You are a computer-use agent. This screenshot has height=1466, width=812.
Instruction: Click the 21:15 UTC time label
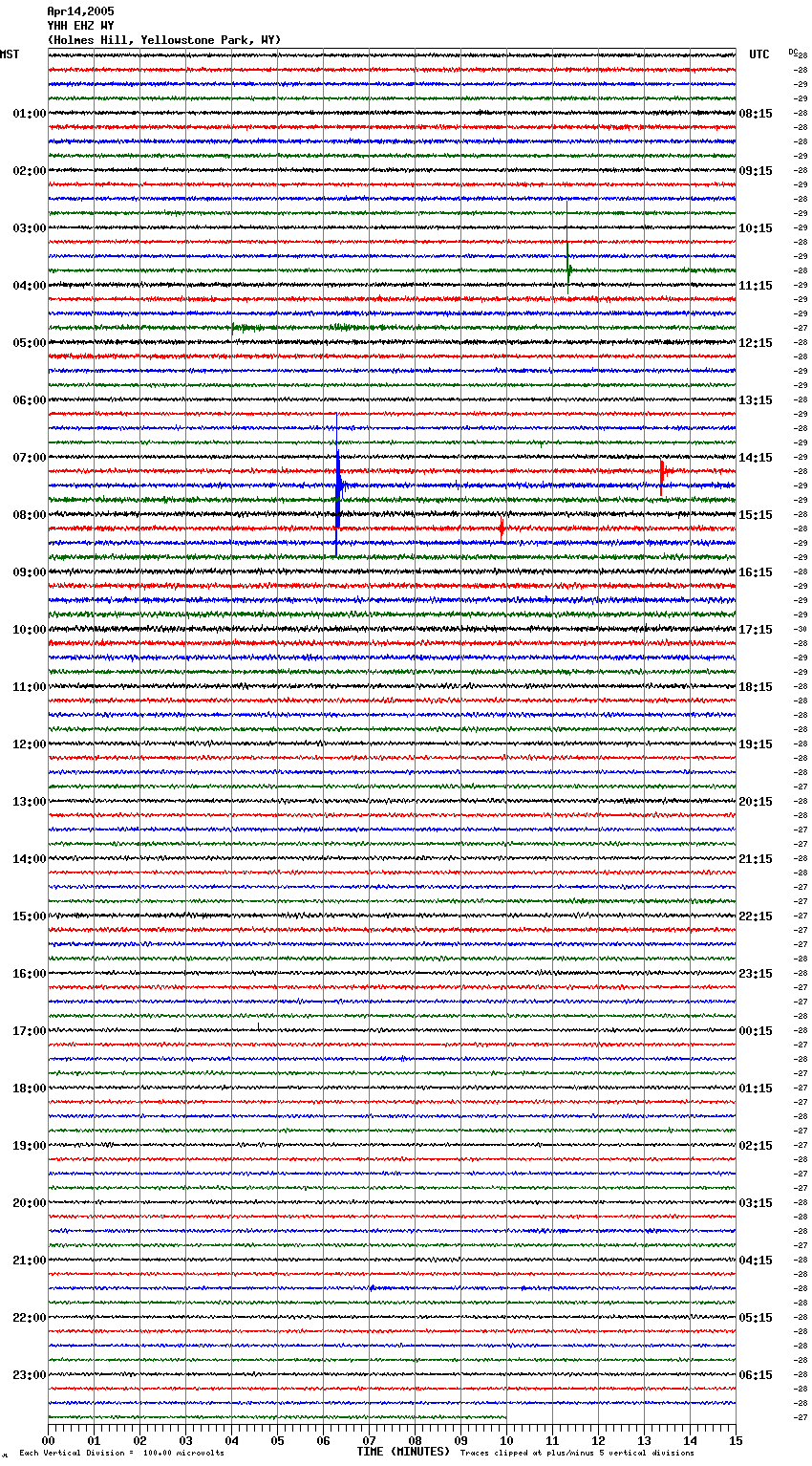tap(756, 859)
